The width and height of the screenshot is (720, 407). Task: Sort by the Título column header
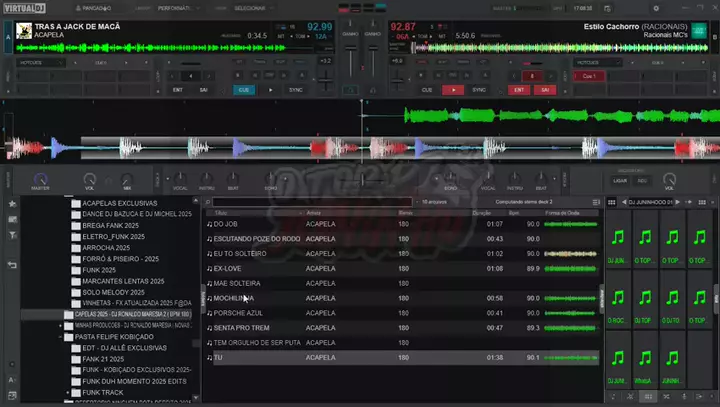pyautogui.click(x=221, y=213)
